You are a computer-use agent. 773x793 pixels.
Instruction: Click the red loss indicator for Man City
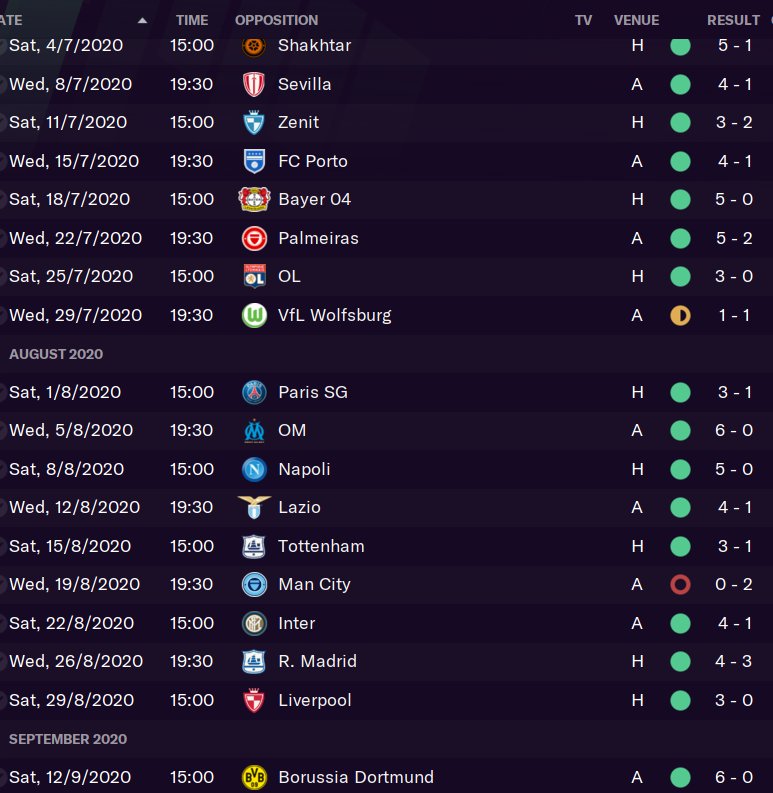[680, 585]
